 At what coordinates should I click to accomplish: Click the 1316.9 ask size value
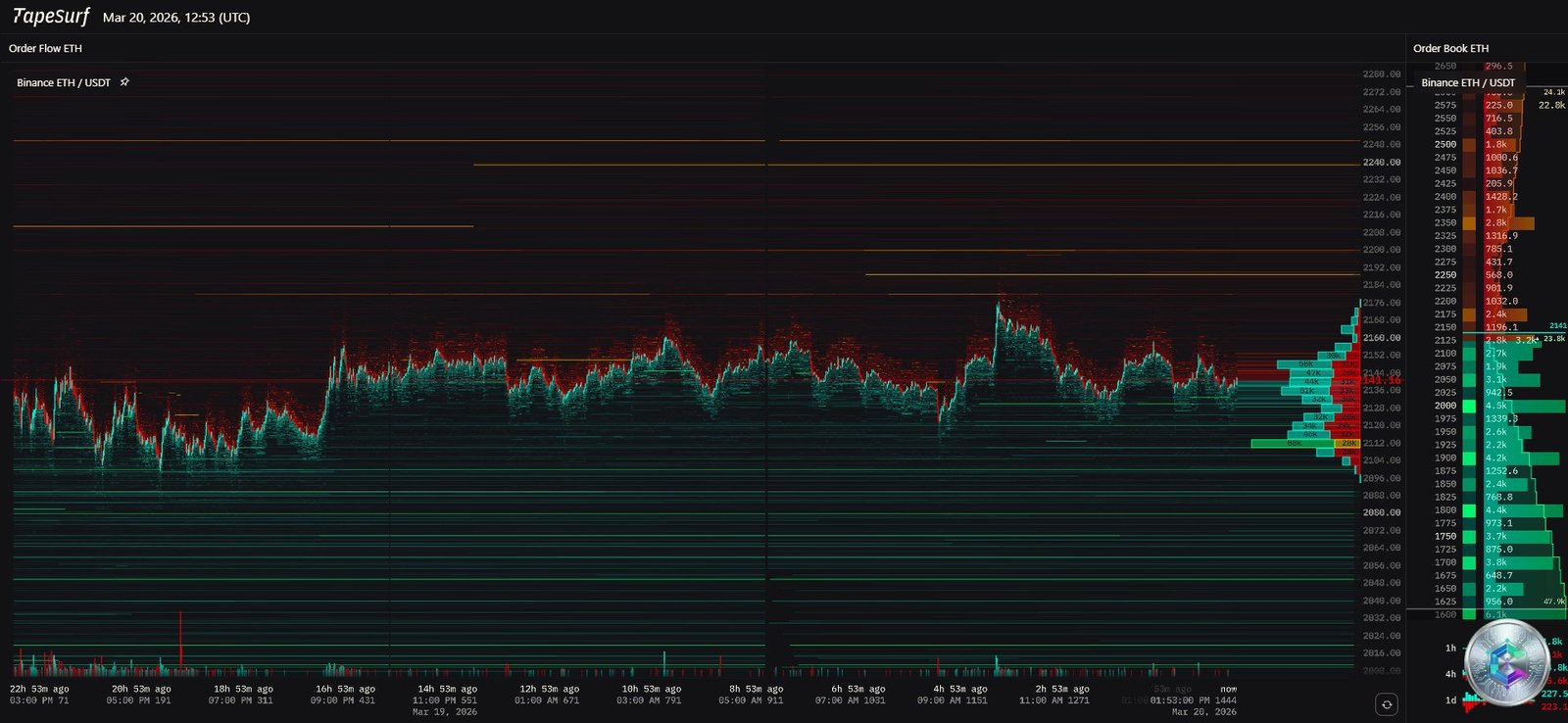(x=1500, y=235)
